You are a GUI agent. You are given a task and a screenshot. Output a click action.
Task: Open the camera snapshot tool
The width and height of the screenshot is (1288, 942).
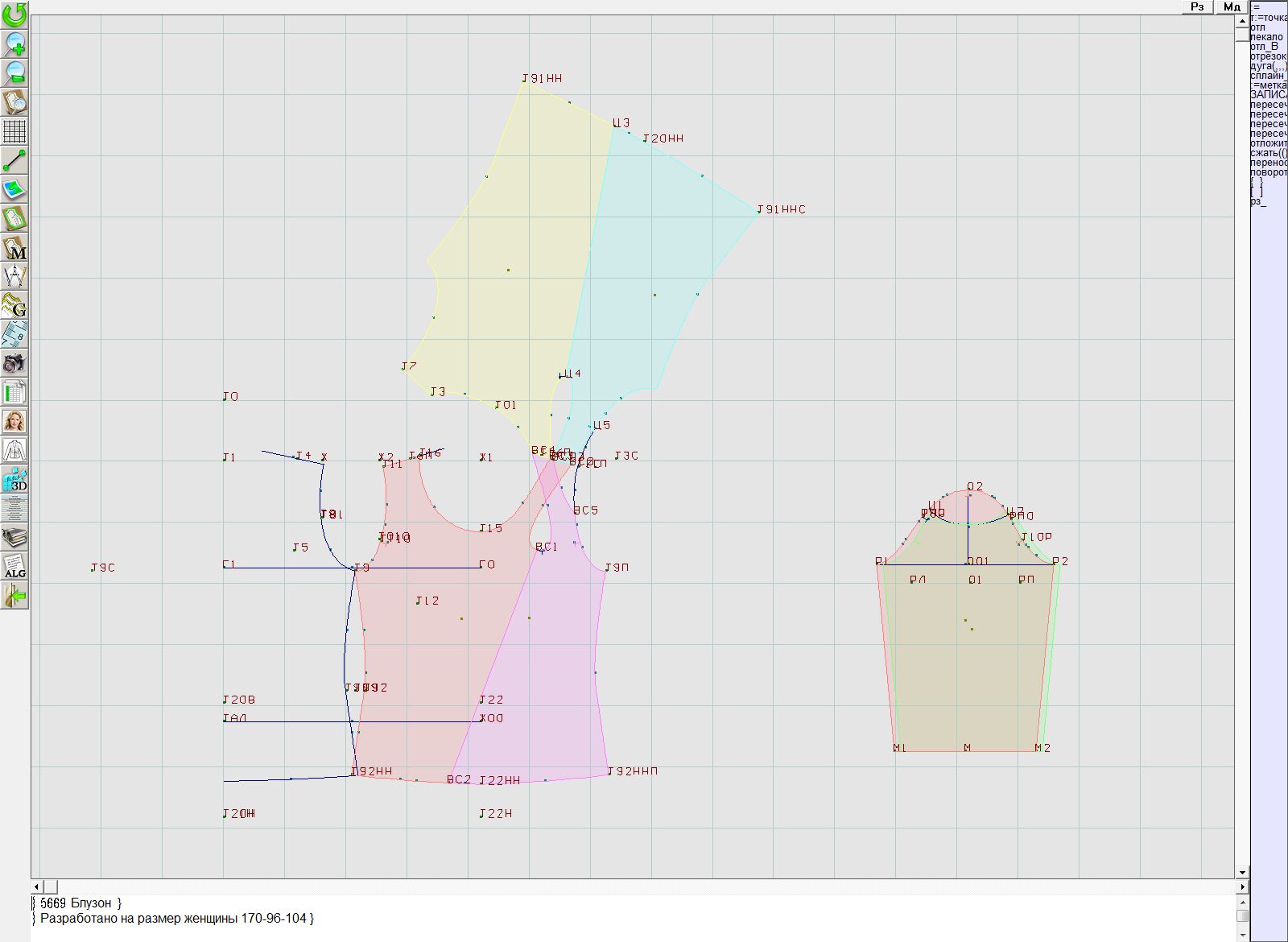tap(14, 363)
